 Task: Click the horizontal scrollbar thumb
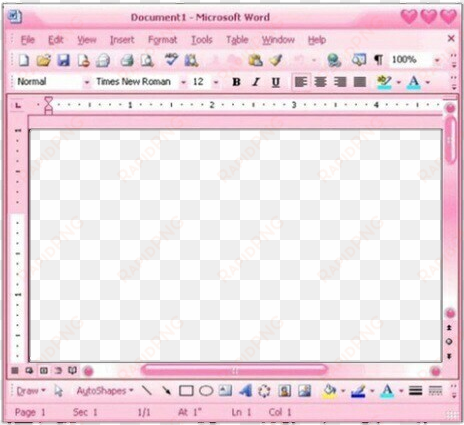coord(234,371)
